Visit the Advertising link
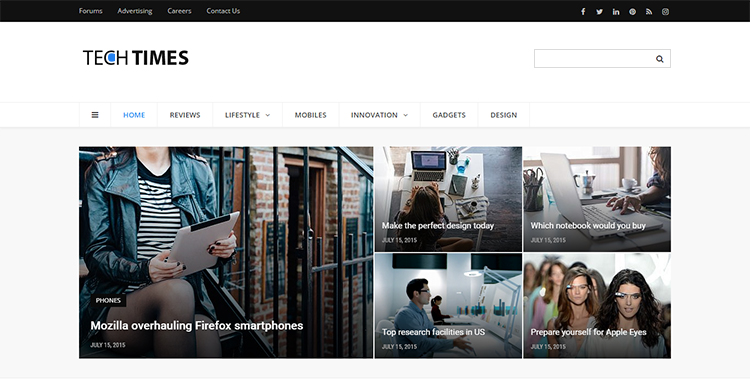Viewport: 750px width, 380px height. [x=135, y=11]
